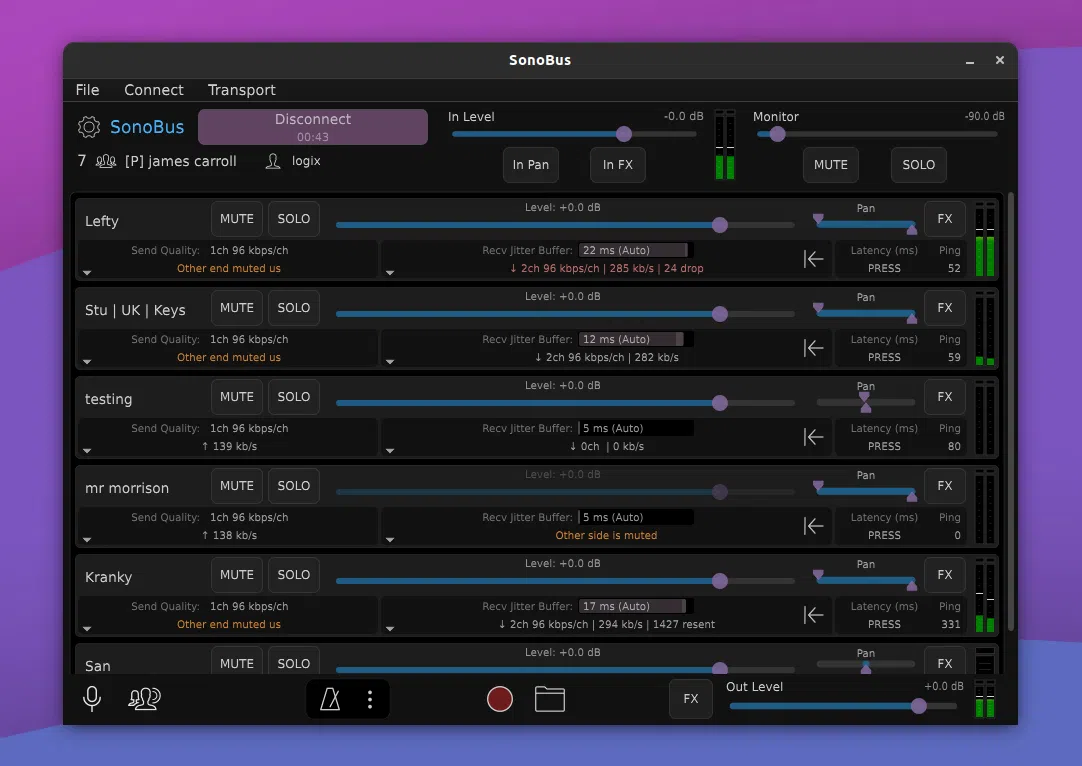The image size is (1082, 766).
Task: Click Kranky's Recv Jitter Buffer value field
Action: (634, 605)
